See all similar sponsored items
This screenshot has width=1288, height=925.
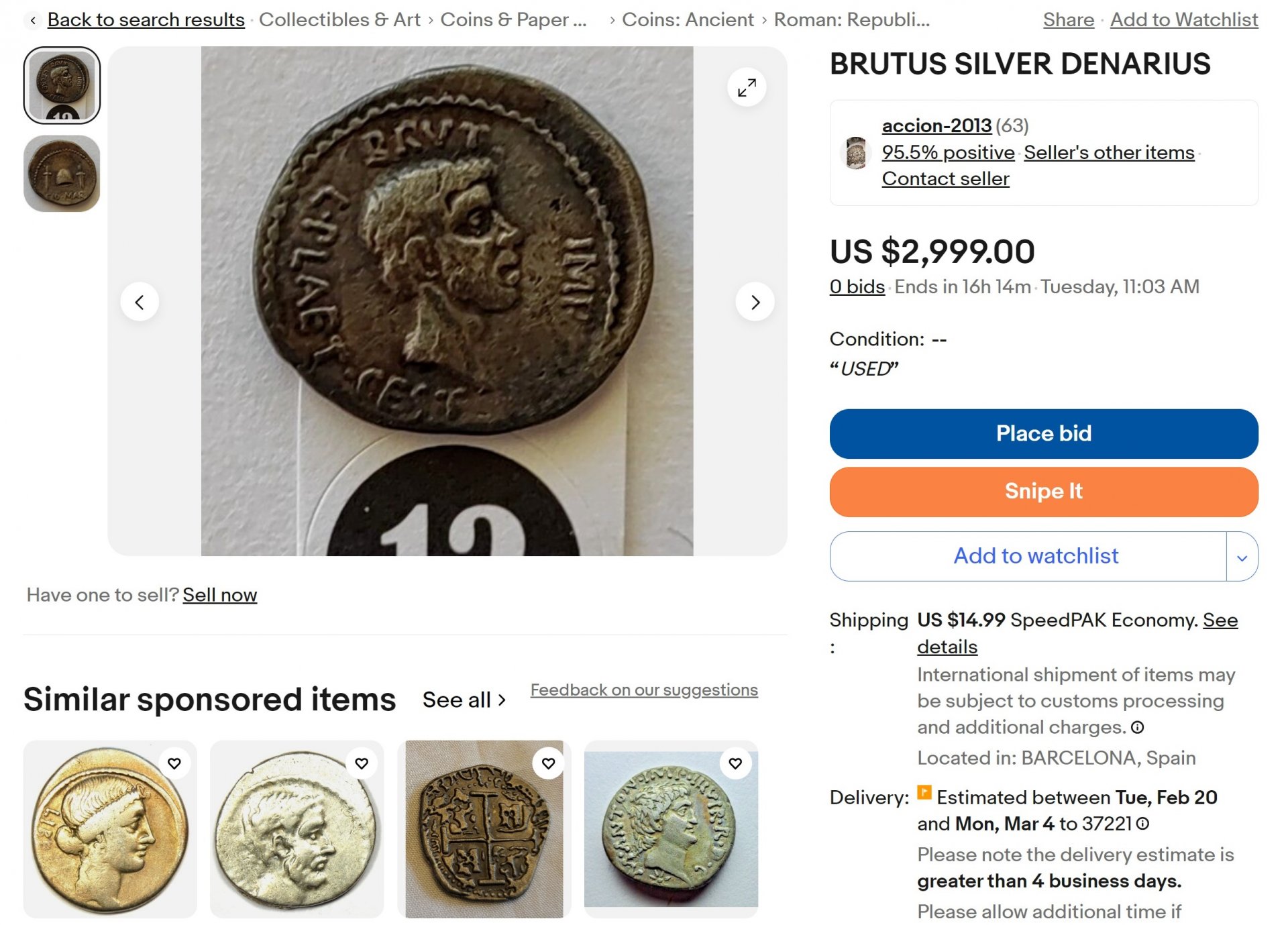464,700
